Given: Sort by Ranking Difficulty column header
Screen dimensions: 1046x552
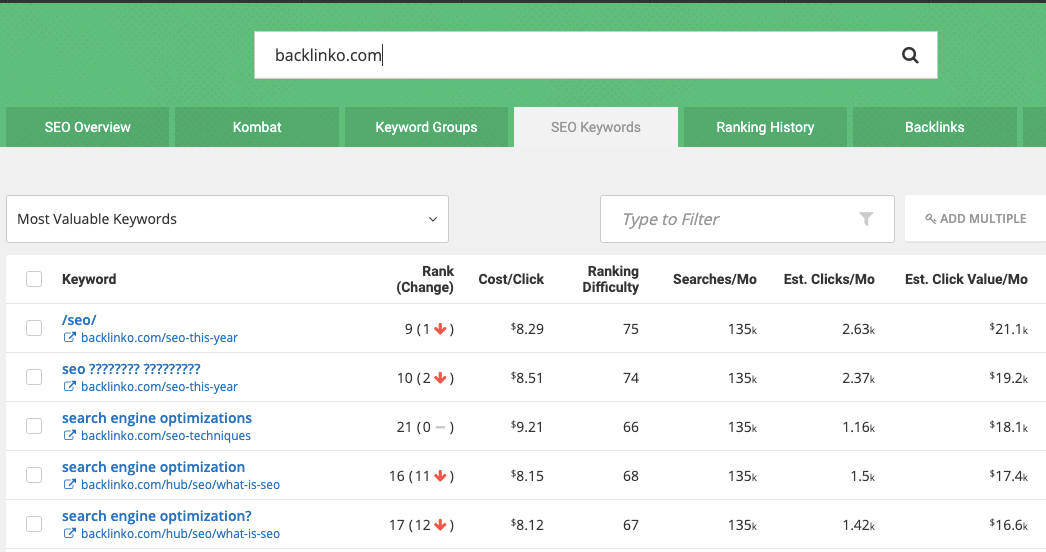Looking at the screenshot, I should (x=610, y=279).
